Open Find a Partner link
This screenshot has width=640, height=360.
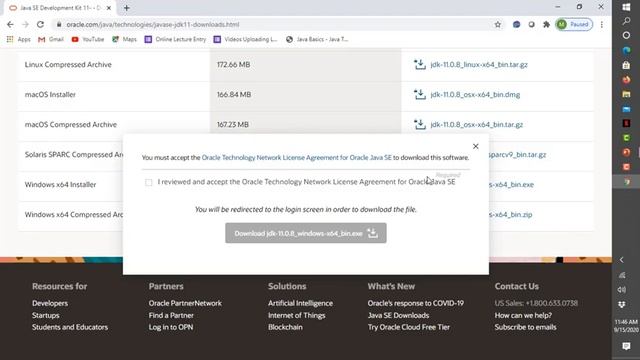point(171,315)
